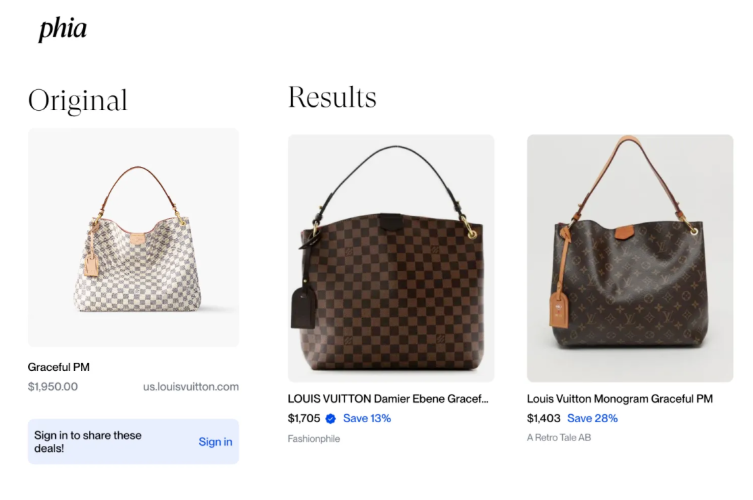Click the Graceful PM product name
Image resolution: width=753 pixels, height=500 pixels.
pos(59,367)
